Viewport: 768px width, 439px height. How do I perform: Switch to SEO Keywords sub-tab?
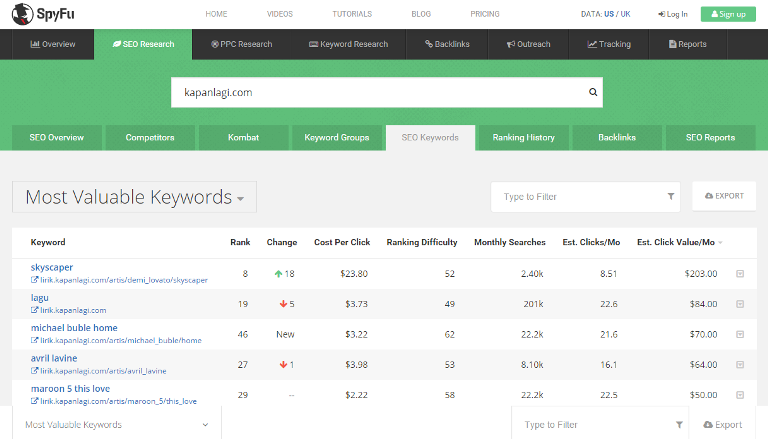(x=431, y=138)
